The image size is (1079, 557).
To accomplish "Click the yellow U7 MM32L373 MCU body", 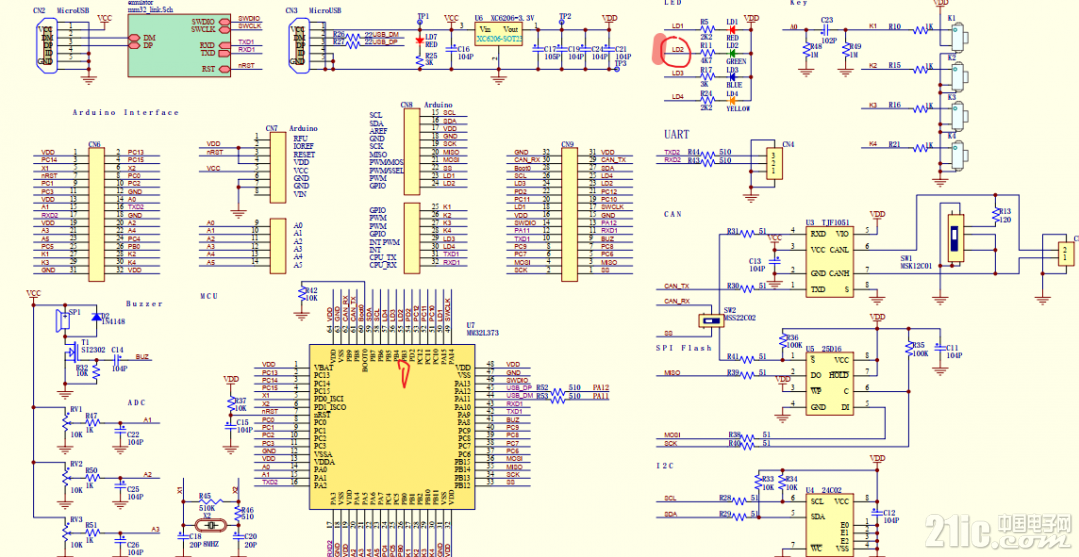I will coord(390,427).
